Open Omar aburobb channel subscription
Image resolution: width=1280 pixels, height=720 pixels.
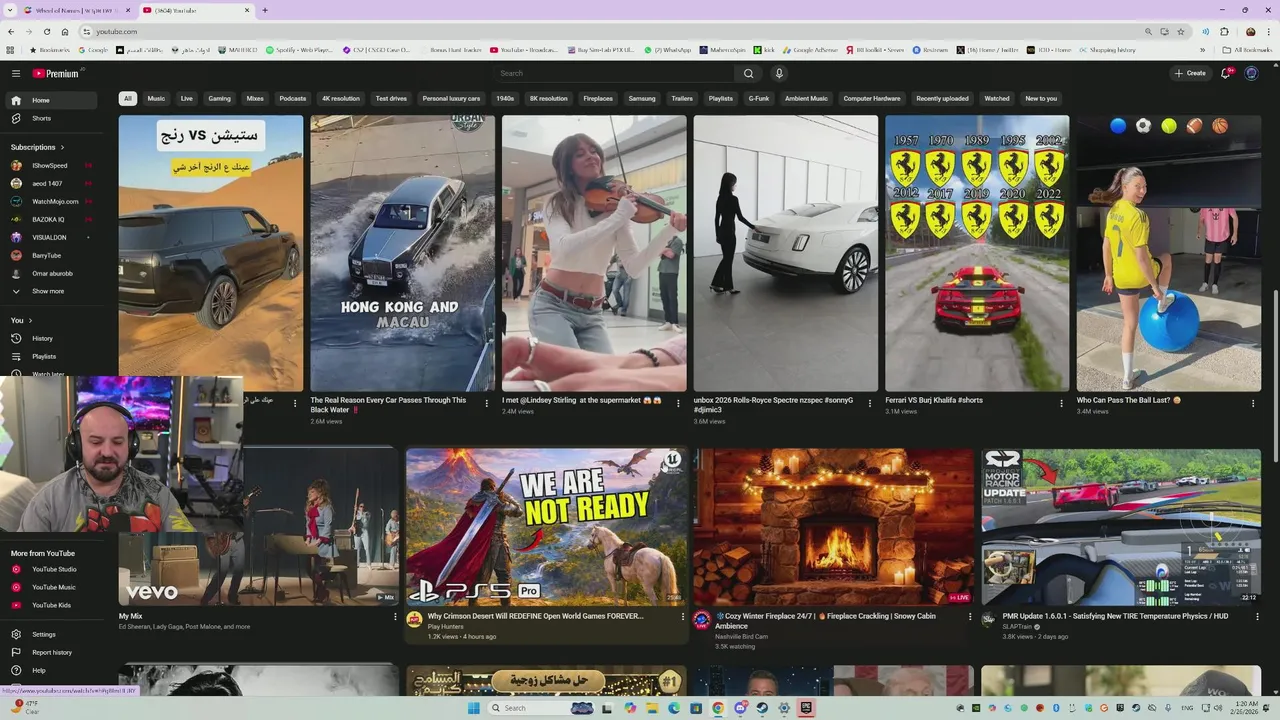point(53,273)
